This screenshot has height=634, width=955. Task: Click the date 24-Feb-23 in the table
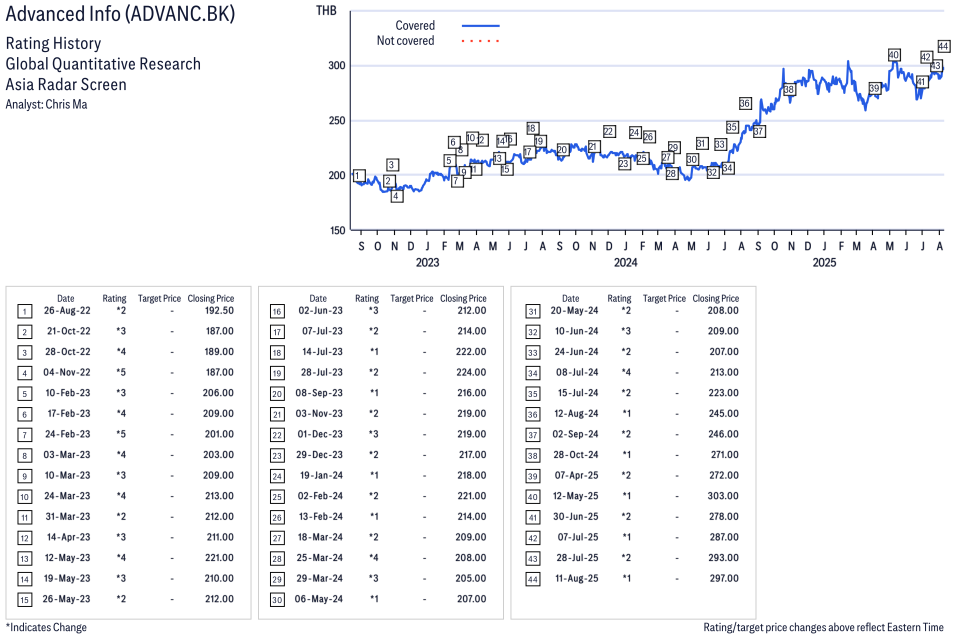click(67, 434)
